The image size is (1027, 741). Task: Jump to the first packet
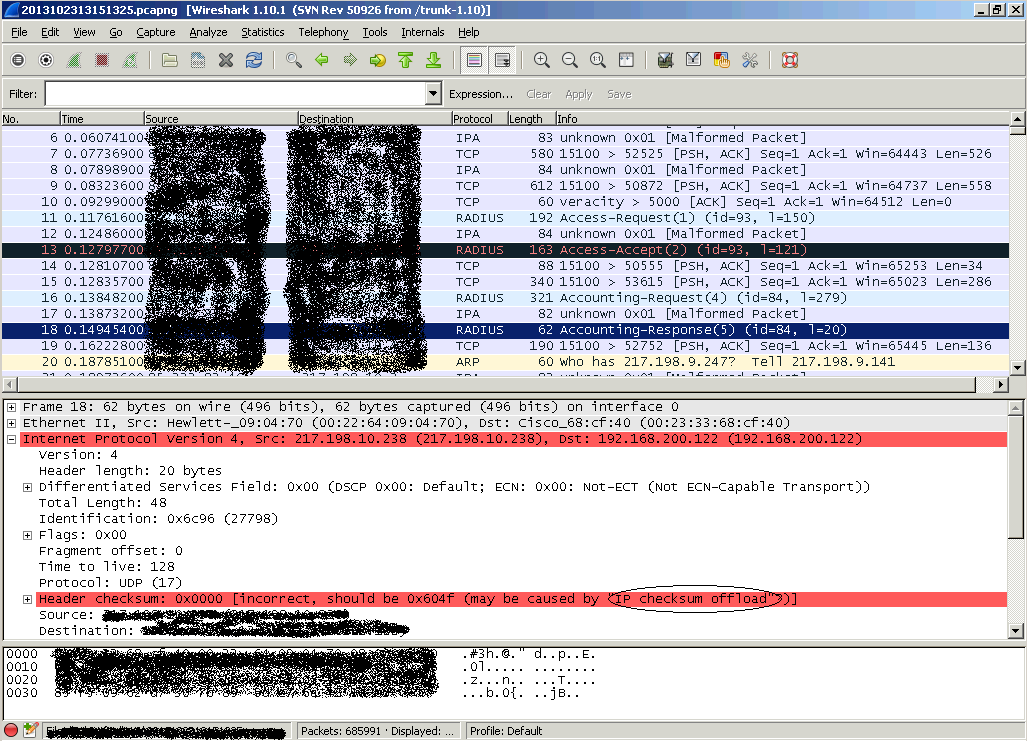click(x=405, y=60)
